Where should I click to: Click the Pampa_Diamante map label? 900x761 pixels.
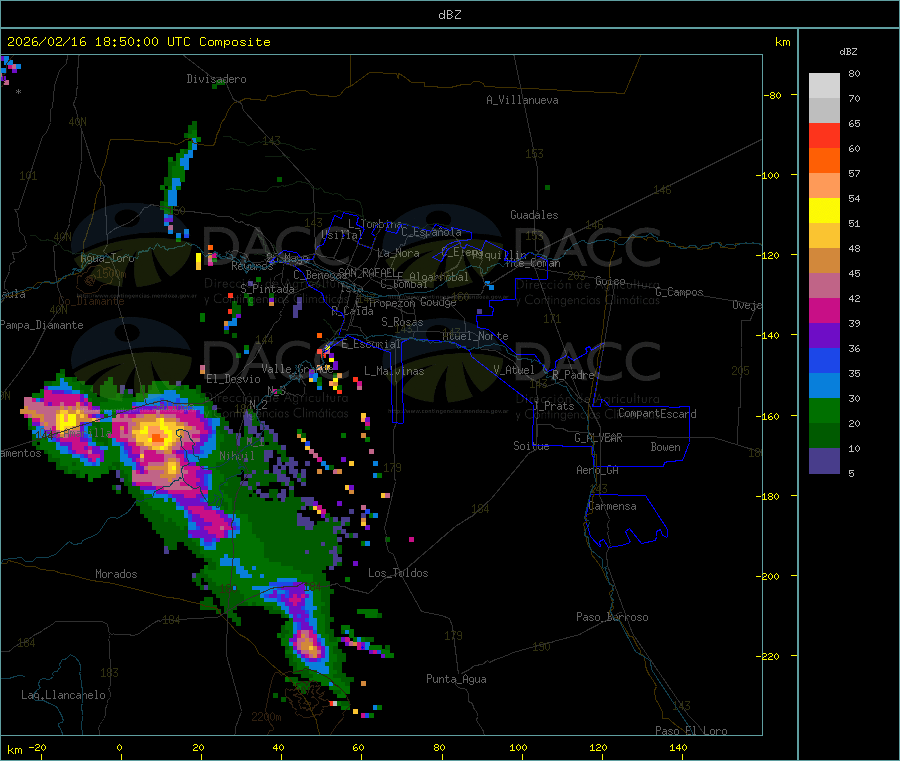pos(42,325)
